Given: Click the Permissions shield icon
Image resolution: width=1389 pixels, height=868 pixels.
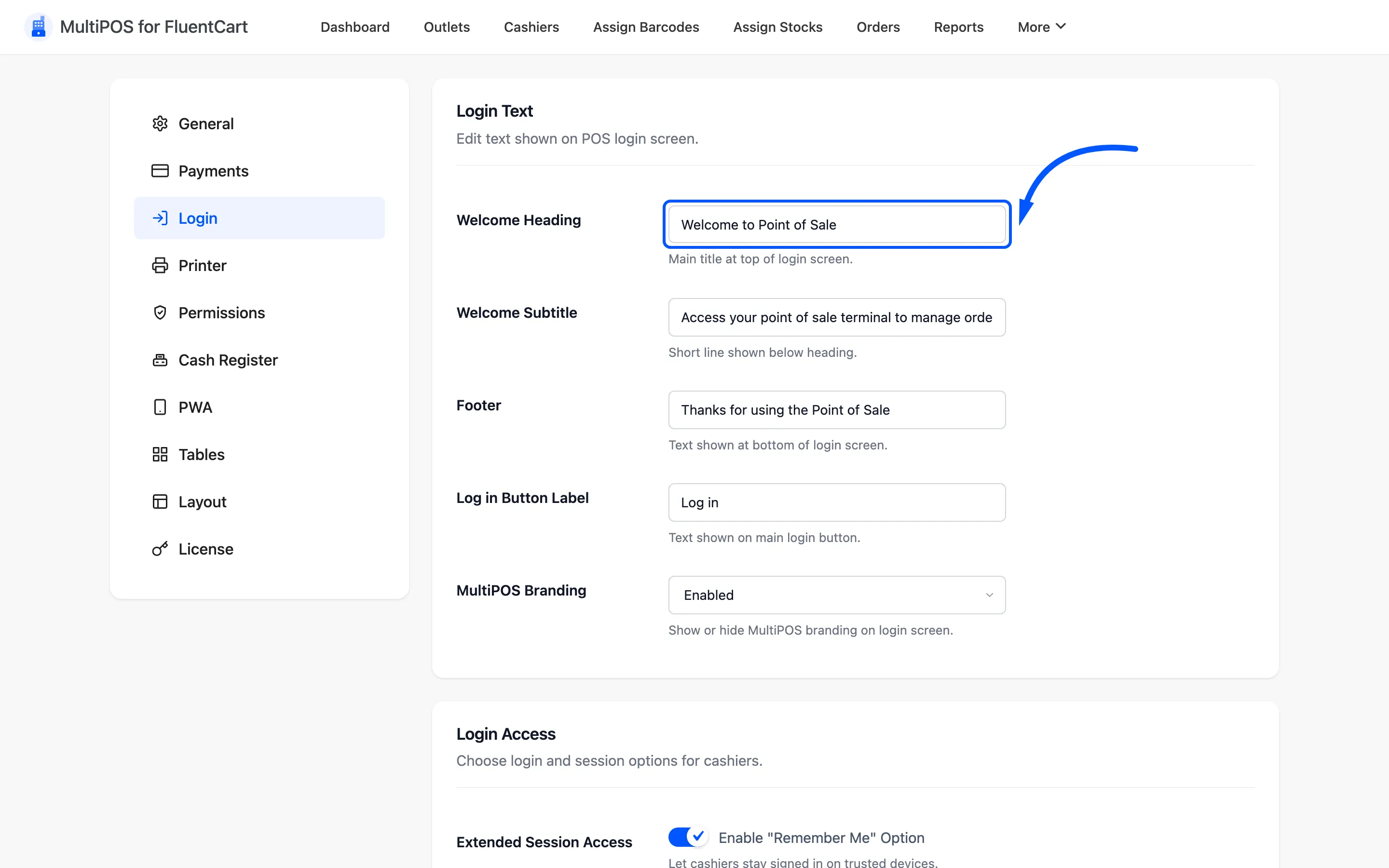Looking at the screenshot, I should pos(160,312).
